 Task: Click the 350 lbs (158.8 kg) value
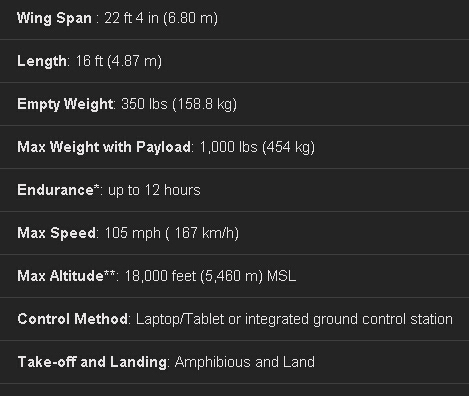point(179,104)
